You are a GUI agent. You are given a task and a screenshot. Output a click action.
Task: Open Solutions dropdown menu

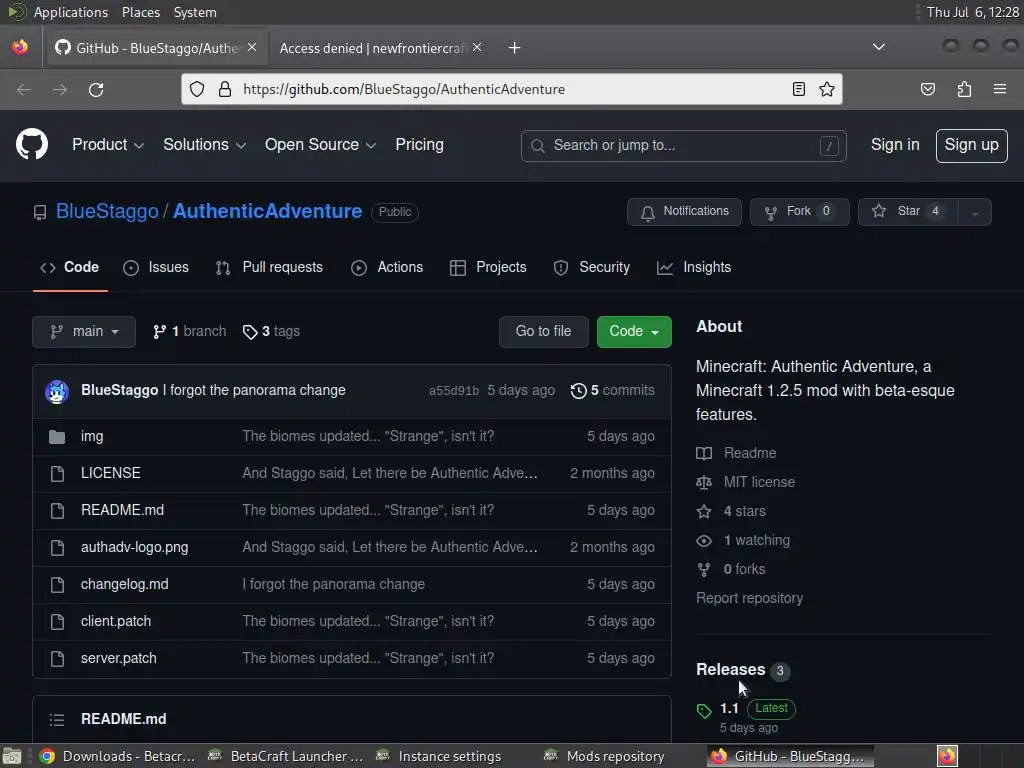click(x=204, y=145)
